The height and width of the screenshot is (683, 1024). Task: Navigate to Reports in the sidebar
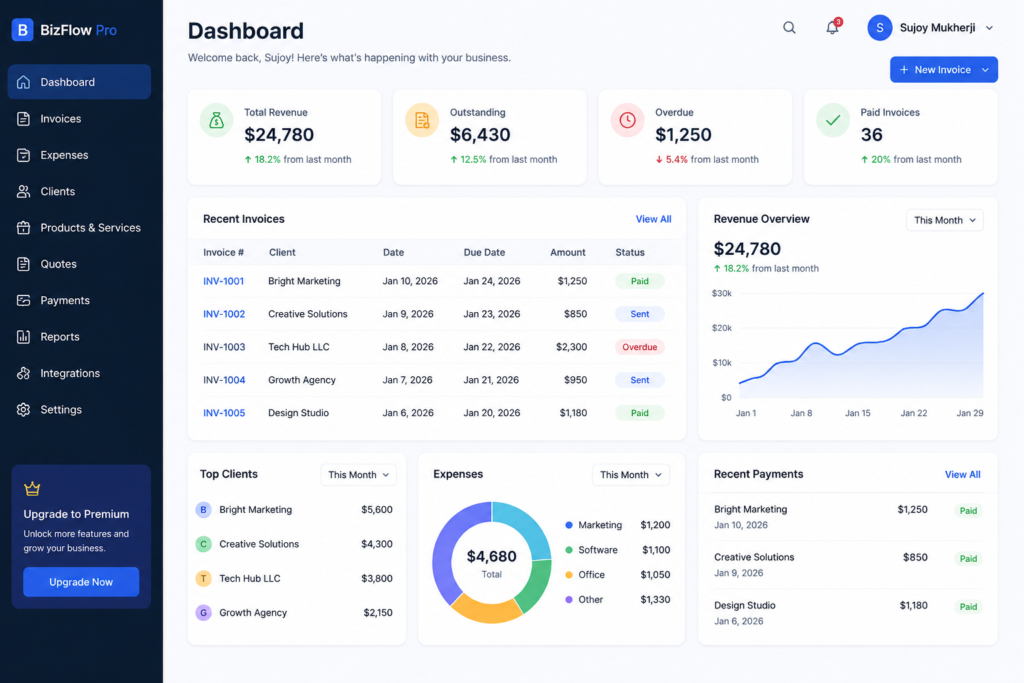point(79,337)
